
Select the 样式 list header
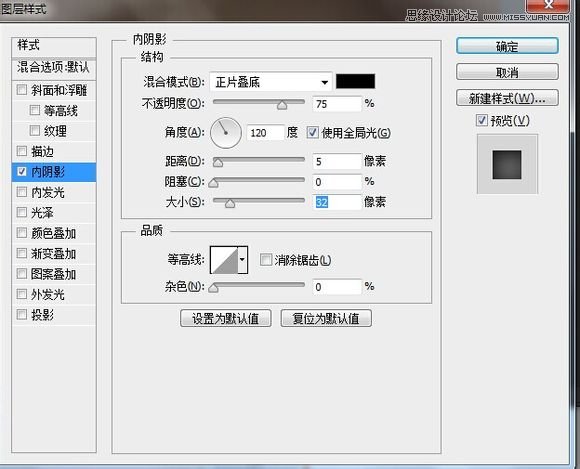54,46
